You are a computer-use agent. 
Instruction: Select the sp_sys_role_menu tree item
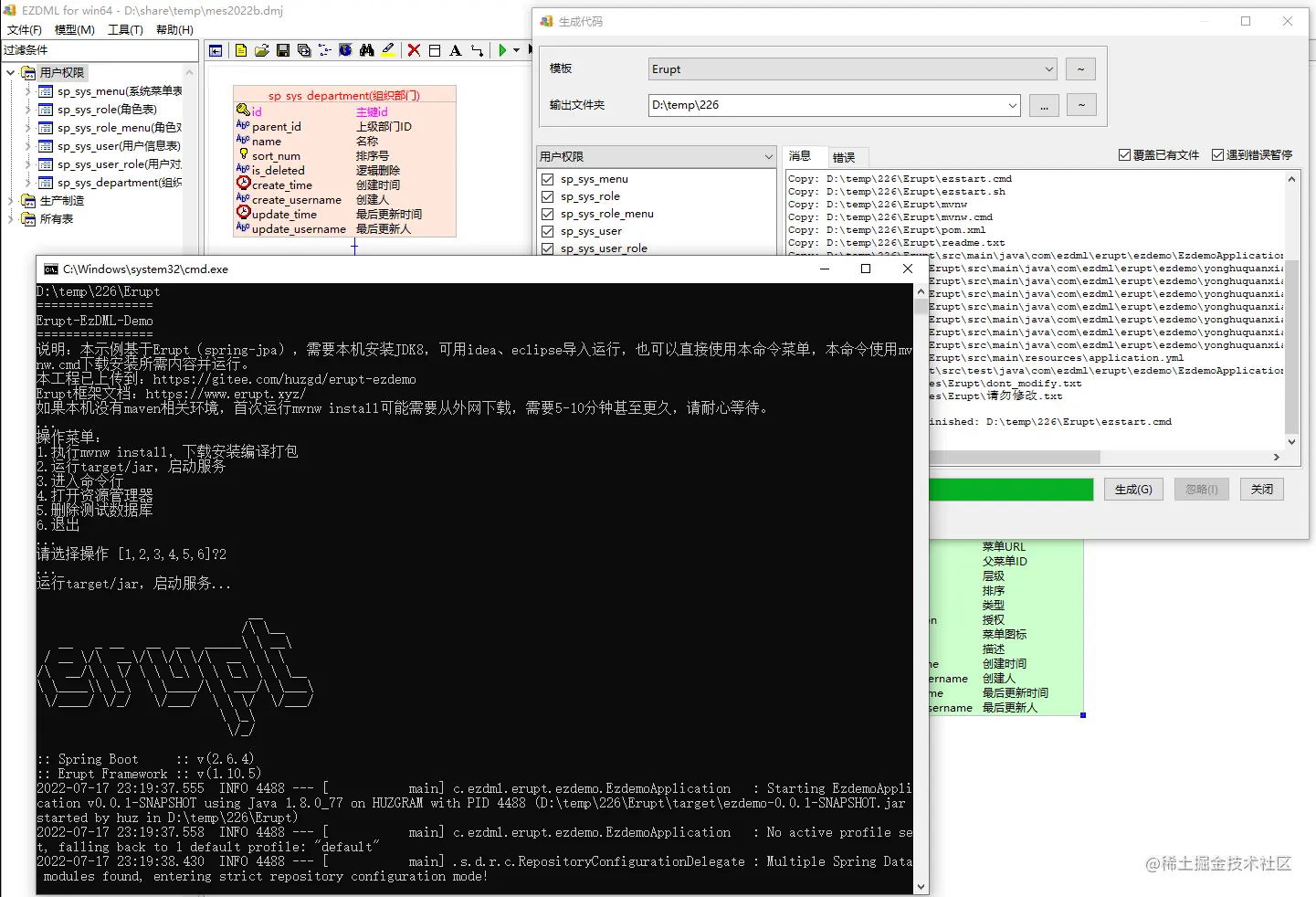120,128
